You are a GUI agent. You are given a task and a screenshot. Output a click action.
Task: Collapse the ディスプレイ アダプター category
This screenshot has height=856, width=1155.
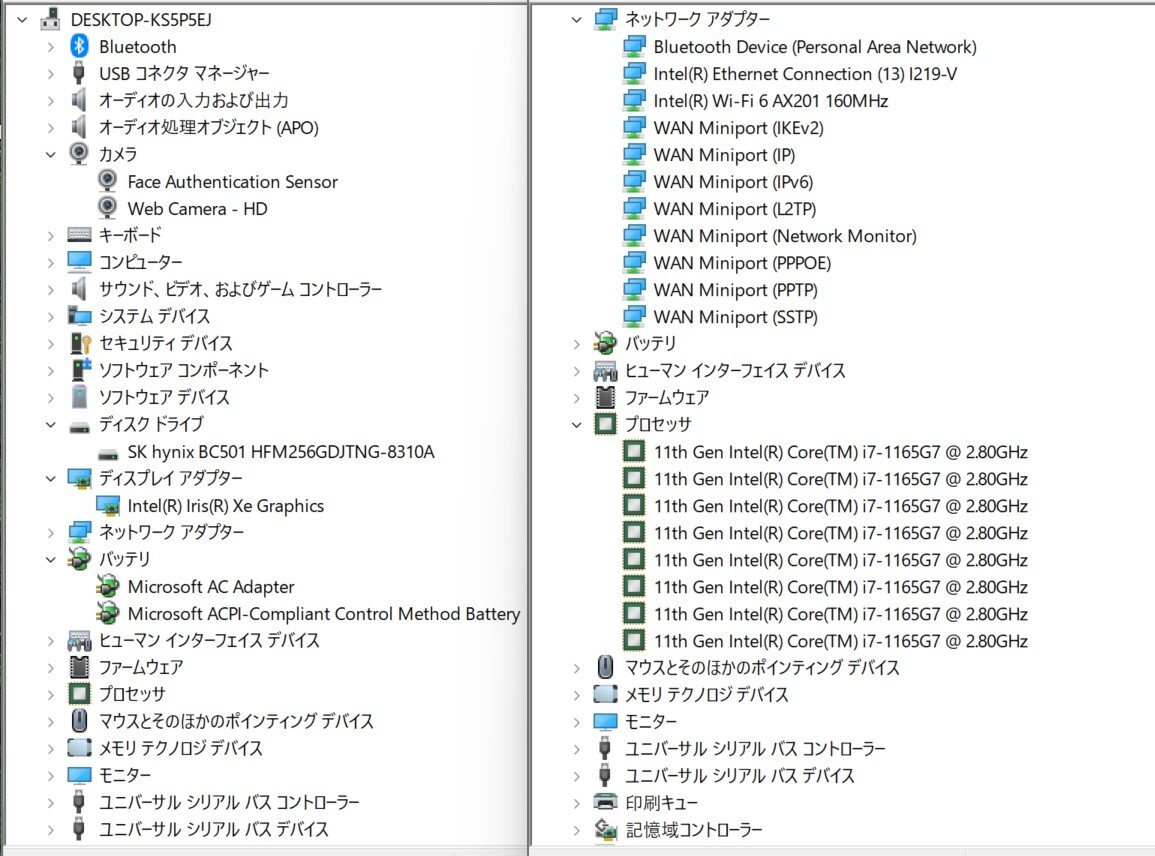point(50,479)
